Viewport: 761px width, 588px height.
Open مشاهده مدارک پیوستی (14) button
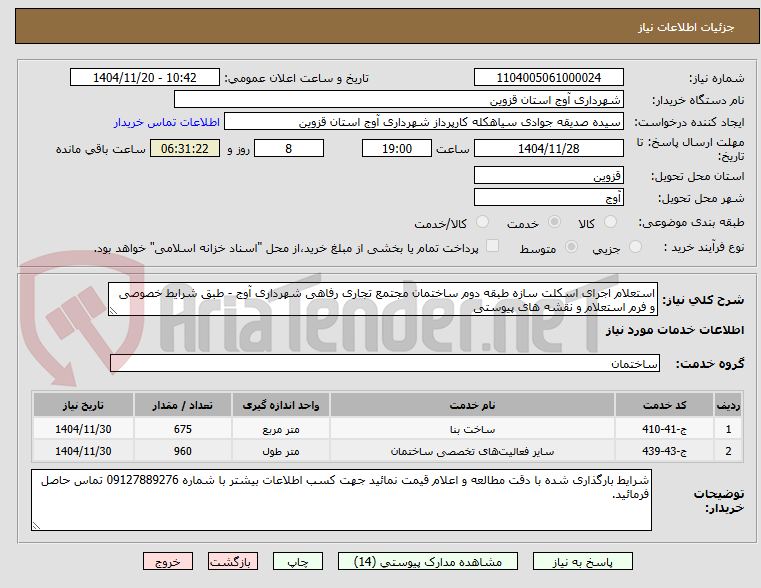[428, 561]
